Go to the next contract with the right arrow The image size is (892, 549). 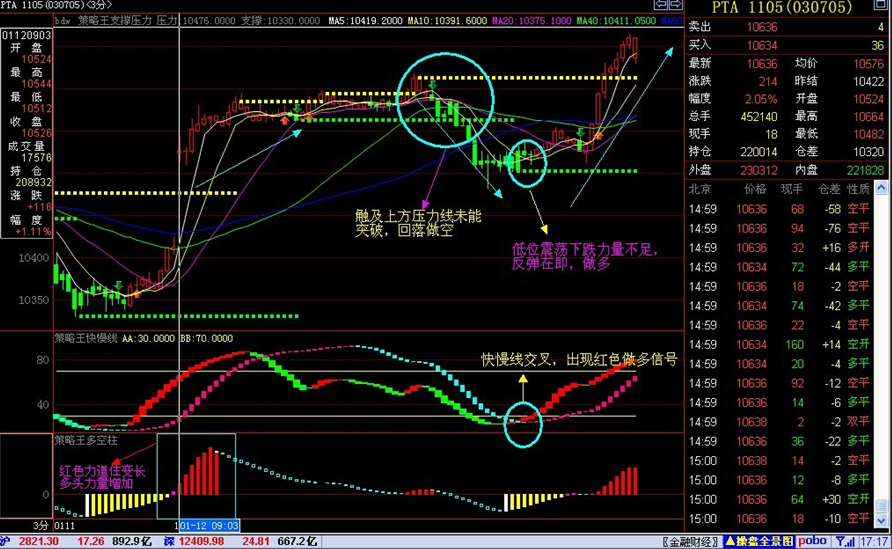point(675,5)
